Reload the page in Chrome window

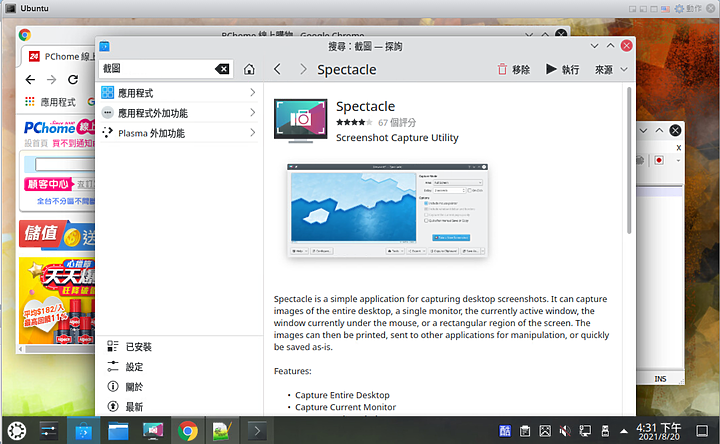(x=73, y=79)
